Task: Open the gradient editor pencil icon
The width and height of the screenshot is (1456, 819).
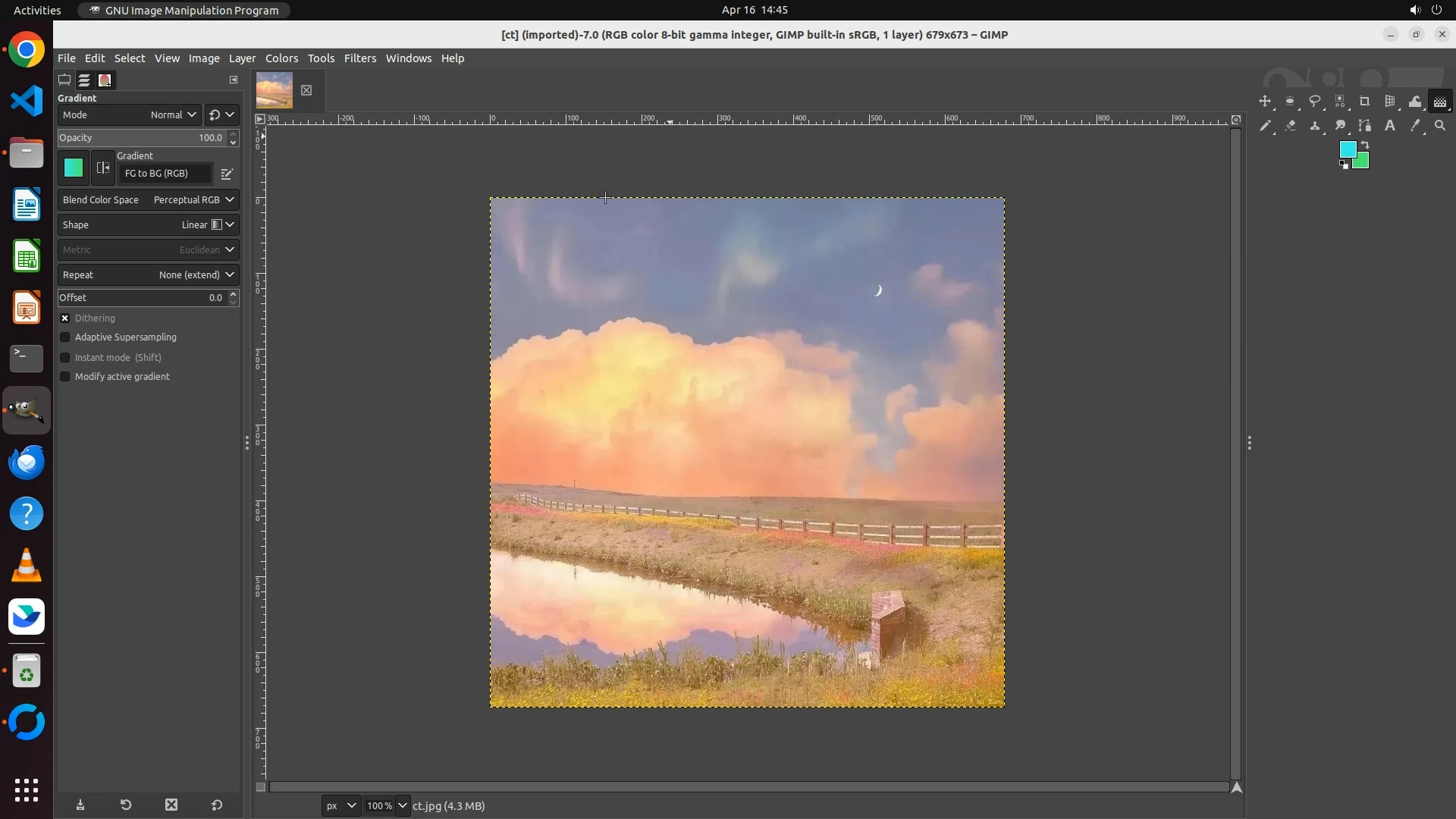Action: pos(226,174)
